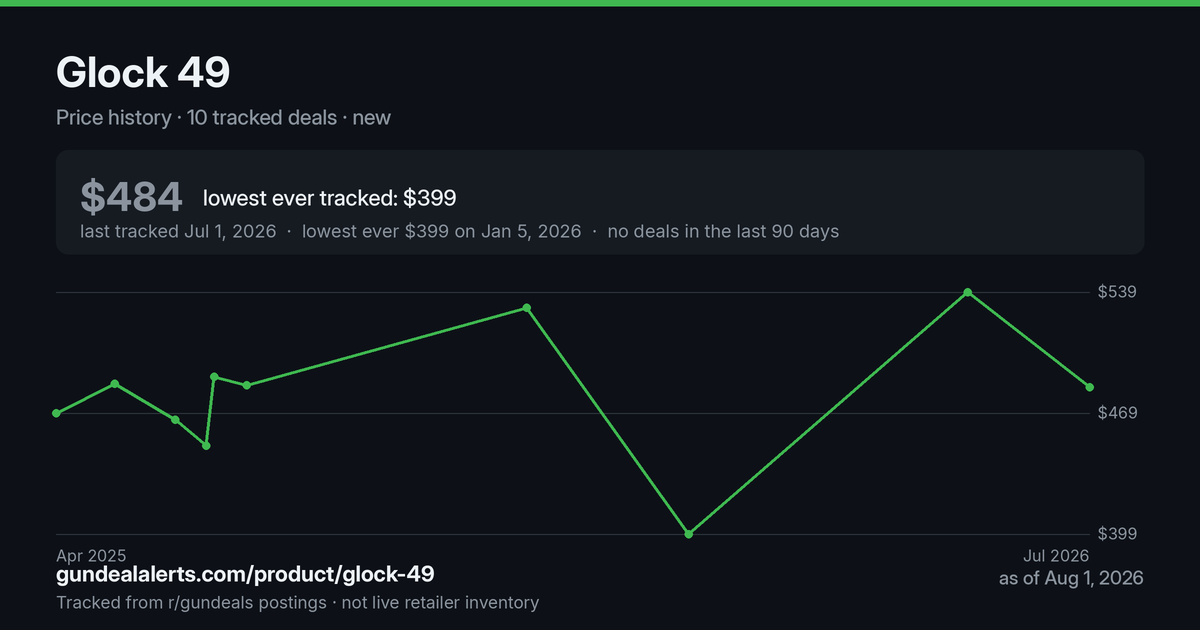This screenshot has height=630, width=1200.
Task: Click the 'as of Aug 1, 2026' text
Action: coord(1071,578)
